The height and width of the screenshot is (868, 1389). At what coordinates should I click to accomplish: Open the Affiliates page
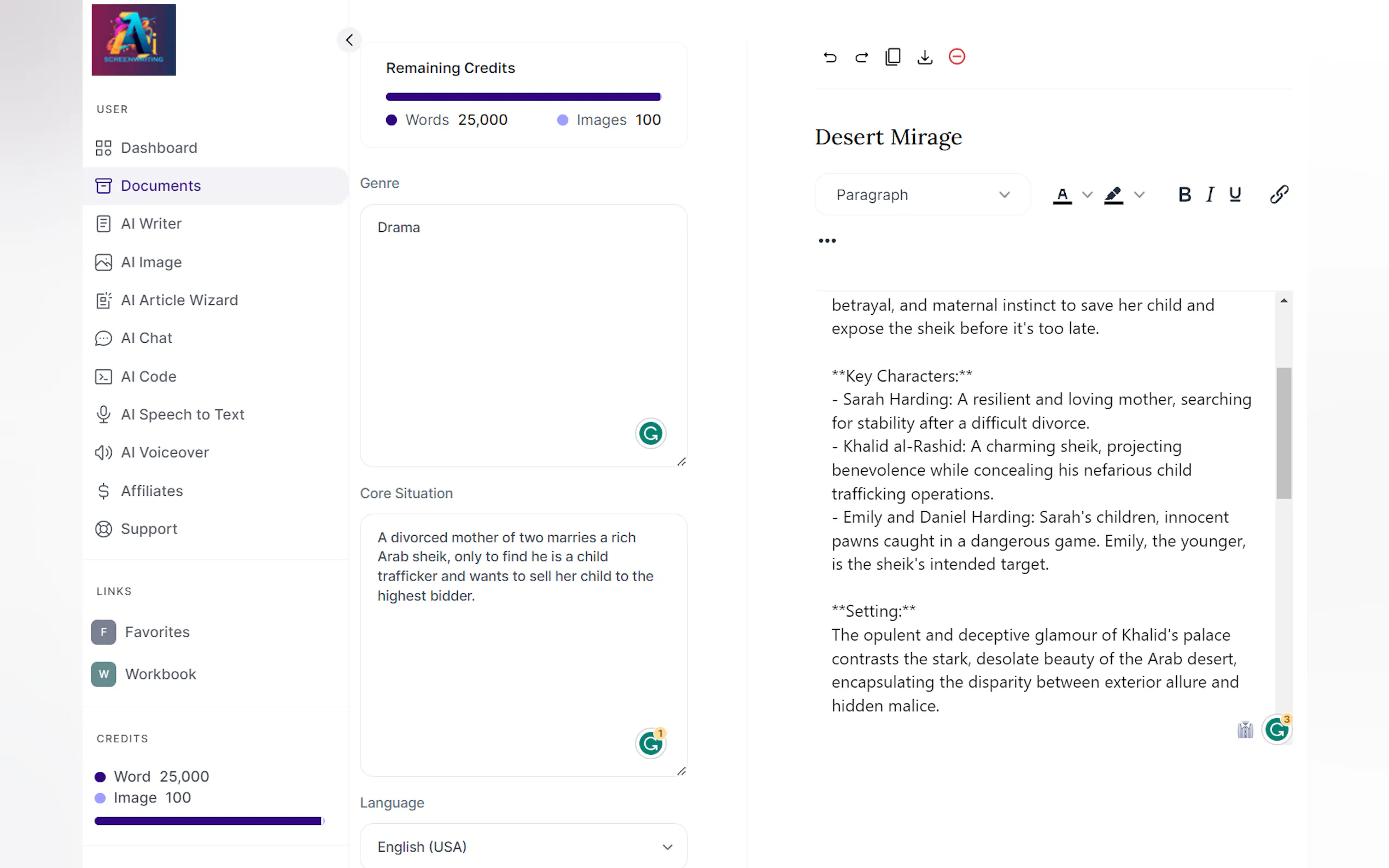click(151, 491)
